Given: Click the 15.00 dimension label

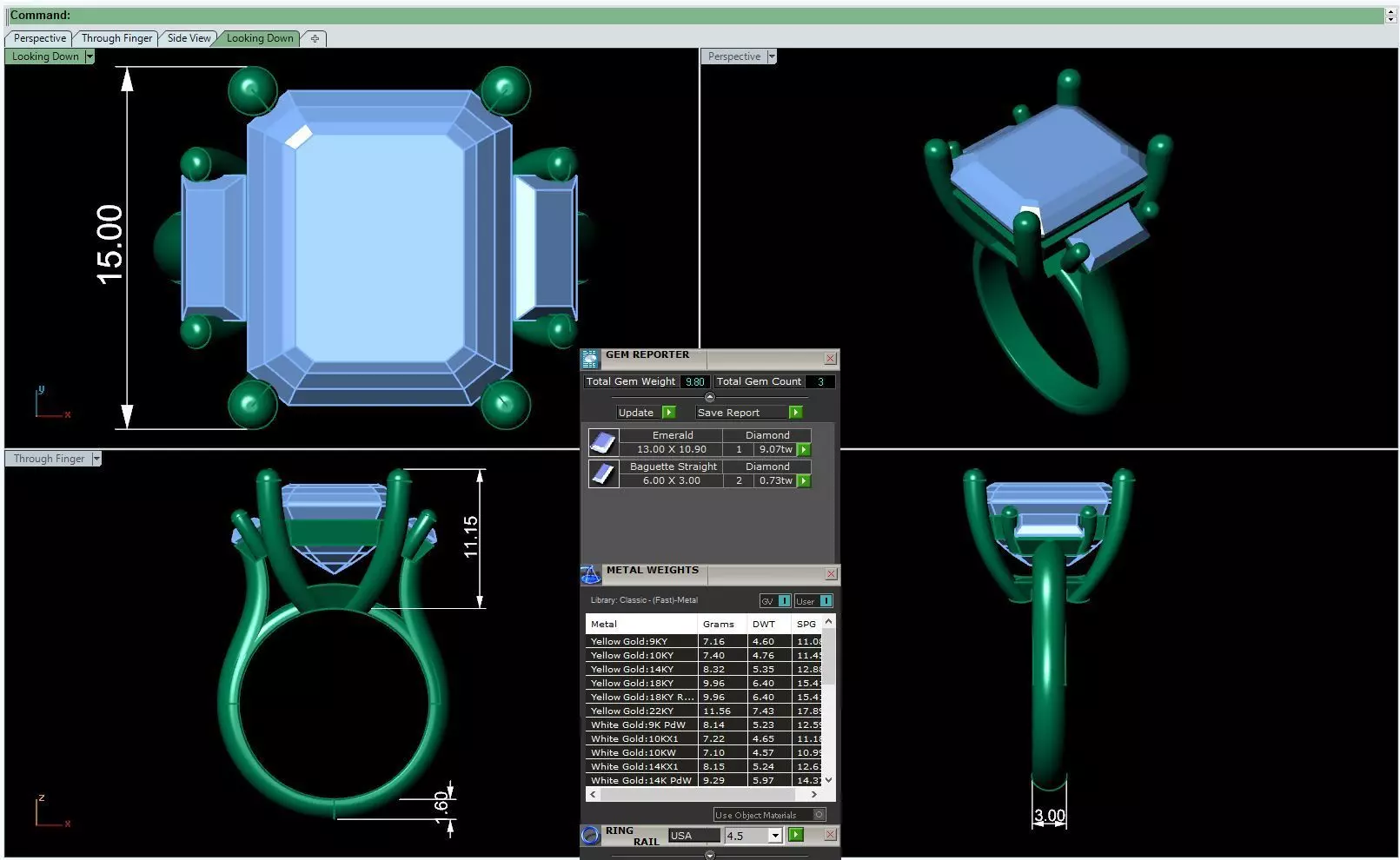Looking at the screenshot, I should tap(109, 244).
